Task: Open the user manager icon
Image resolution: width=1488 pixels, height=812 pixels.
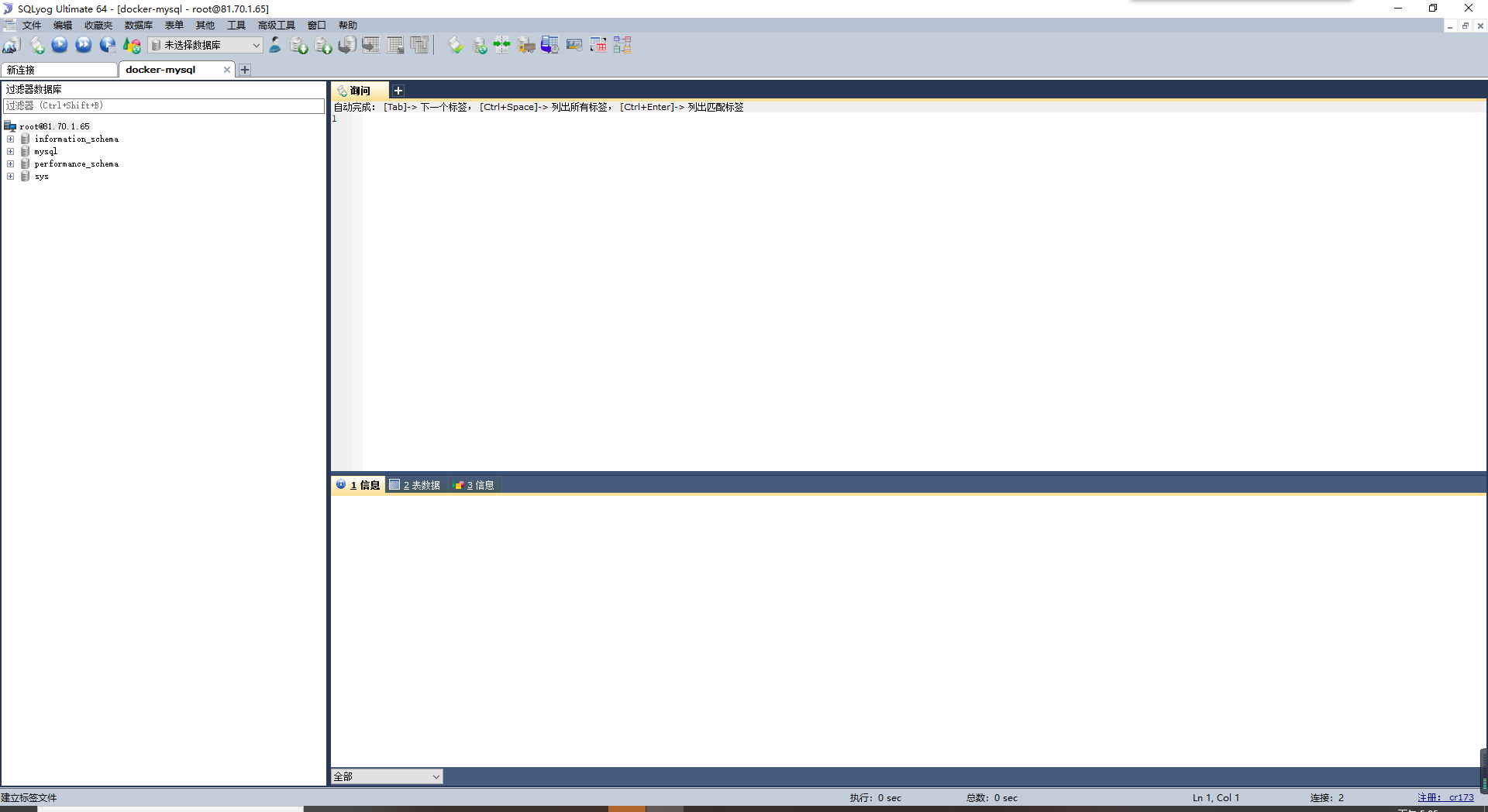Action: 275,45
